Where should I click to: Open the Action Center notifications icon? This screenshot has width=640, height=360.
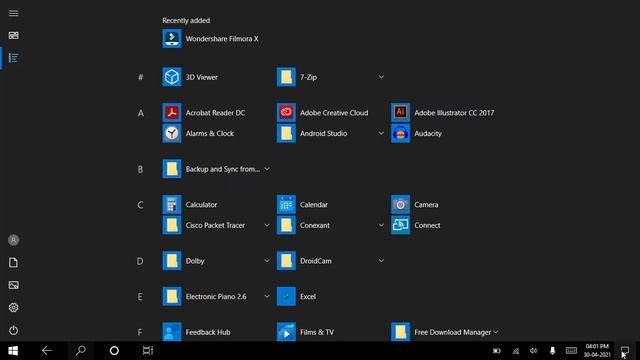(x=625, y=351)
